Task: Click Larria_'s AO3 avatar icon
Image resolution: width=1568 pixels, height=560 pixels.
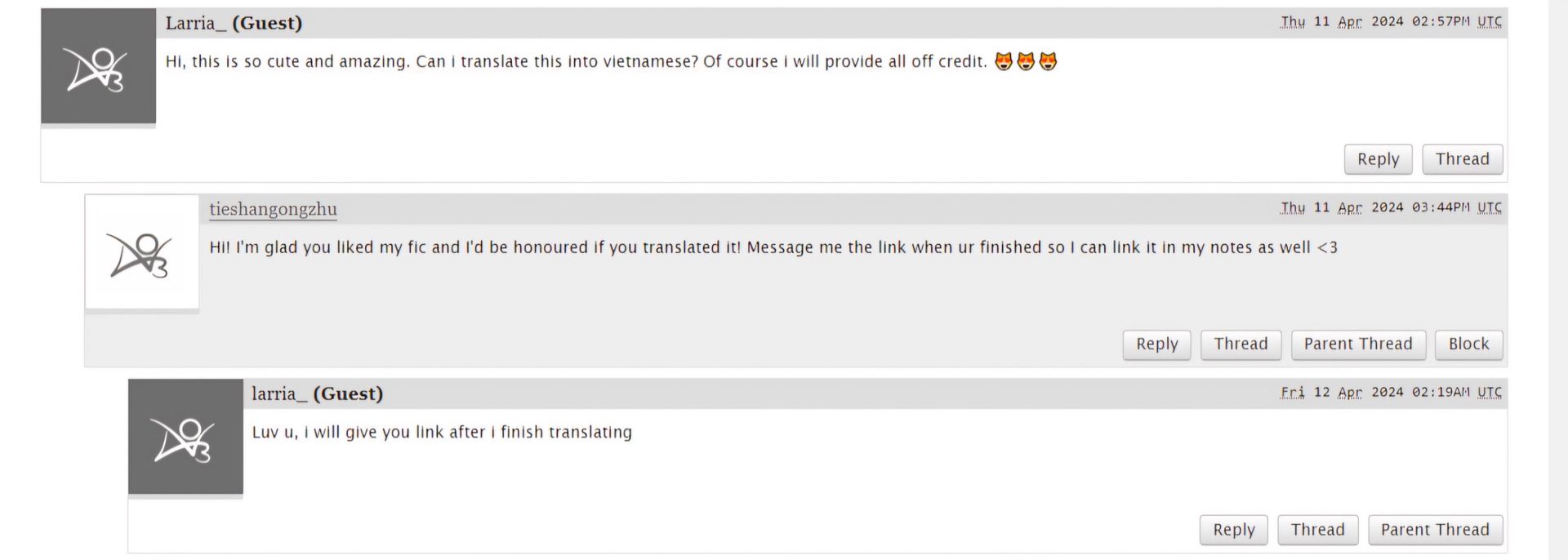Action: pos(98,66)
